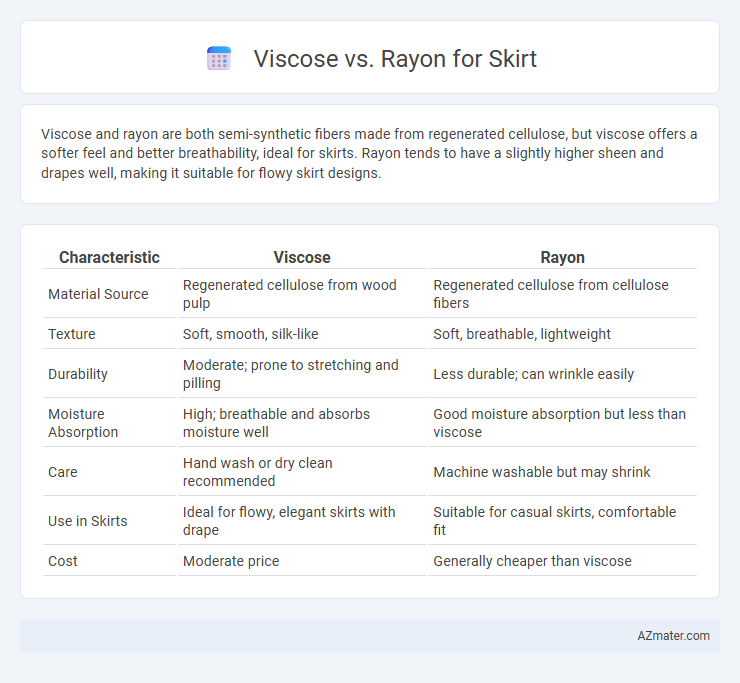This screenshot has width=740, height=683.
Task: Click the table grid icon beside the title
Action: 219,59
